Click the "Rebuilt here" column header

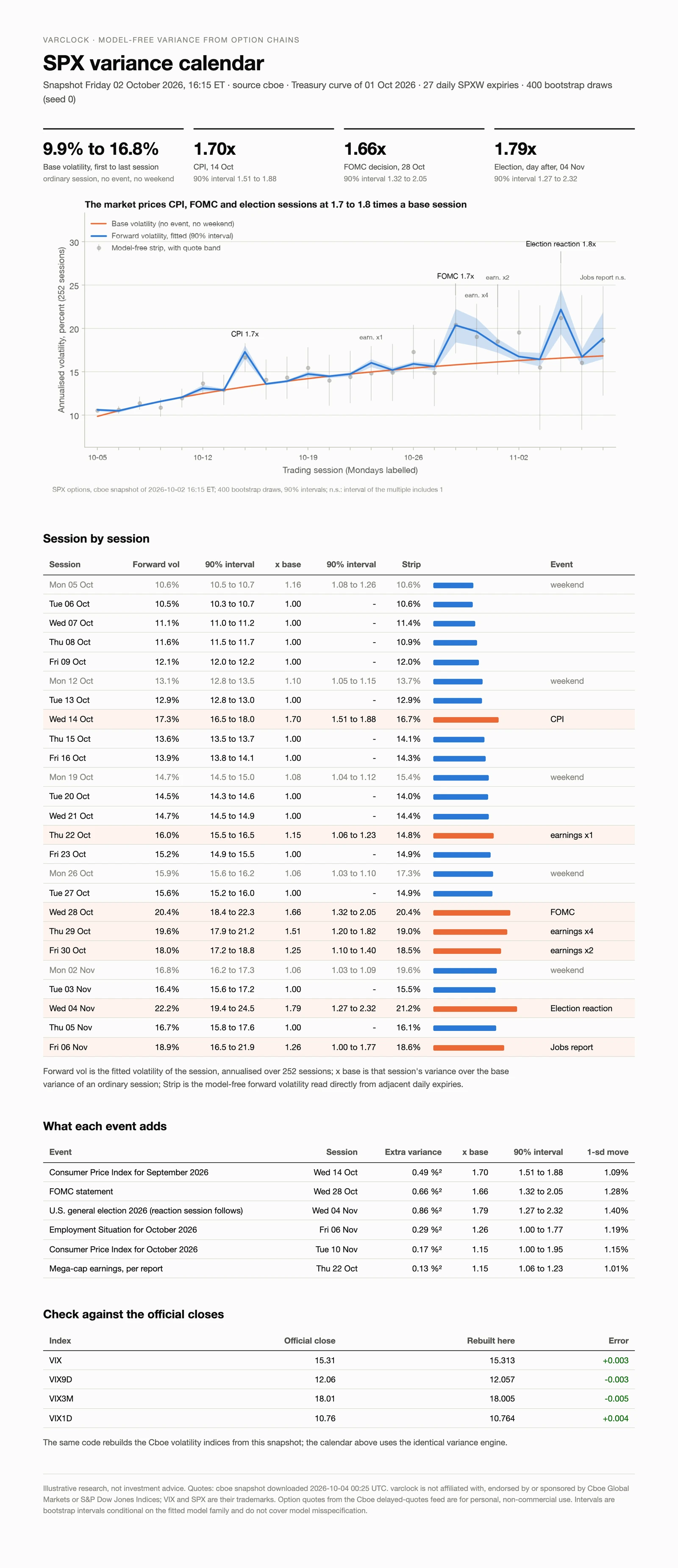pos(491,1341)
